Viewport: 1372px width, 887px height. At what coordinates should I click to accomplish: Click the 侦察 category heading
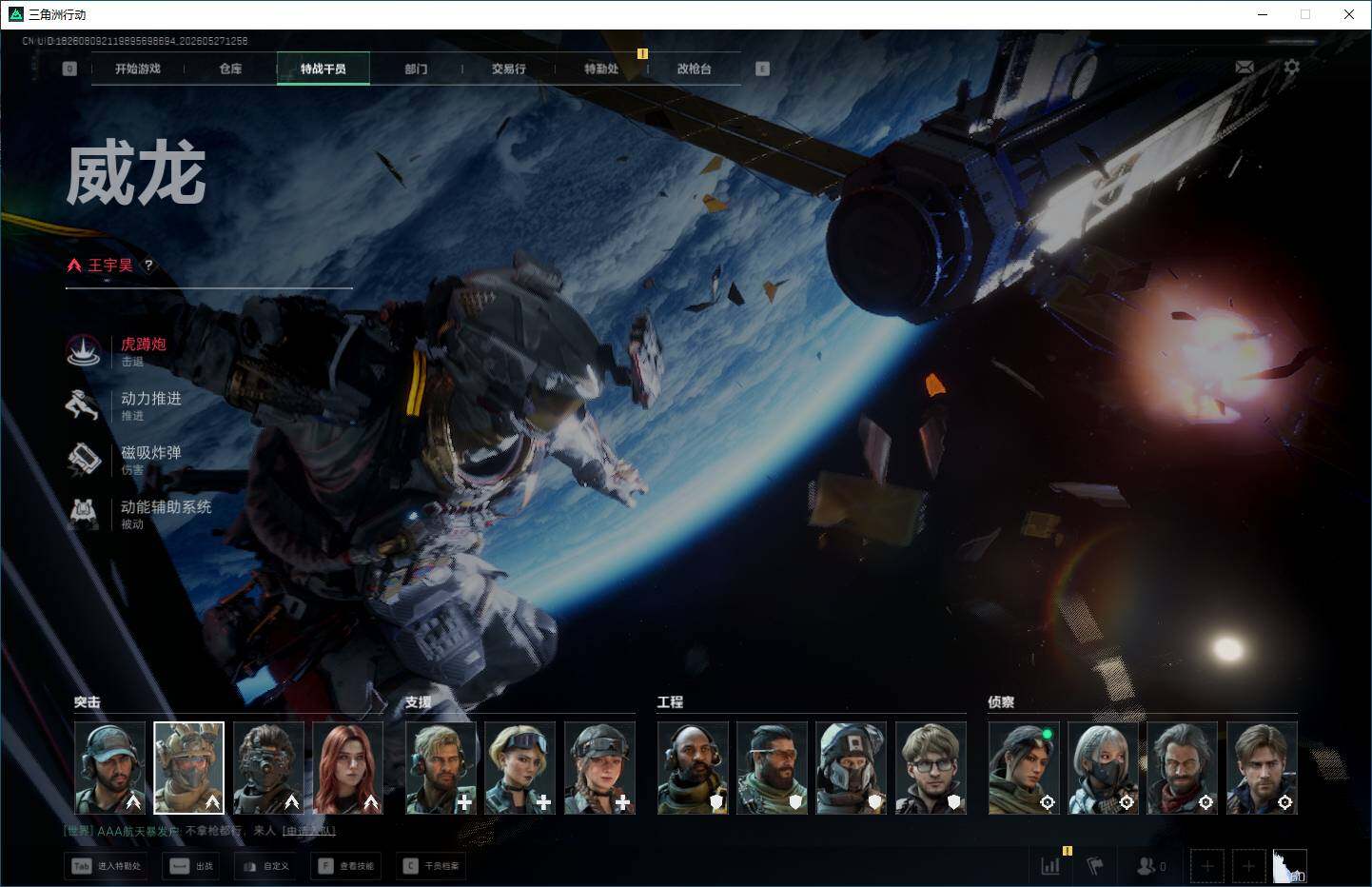coord(1001,702)
